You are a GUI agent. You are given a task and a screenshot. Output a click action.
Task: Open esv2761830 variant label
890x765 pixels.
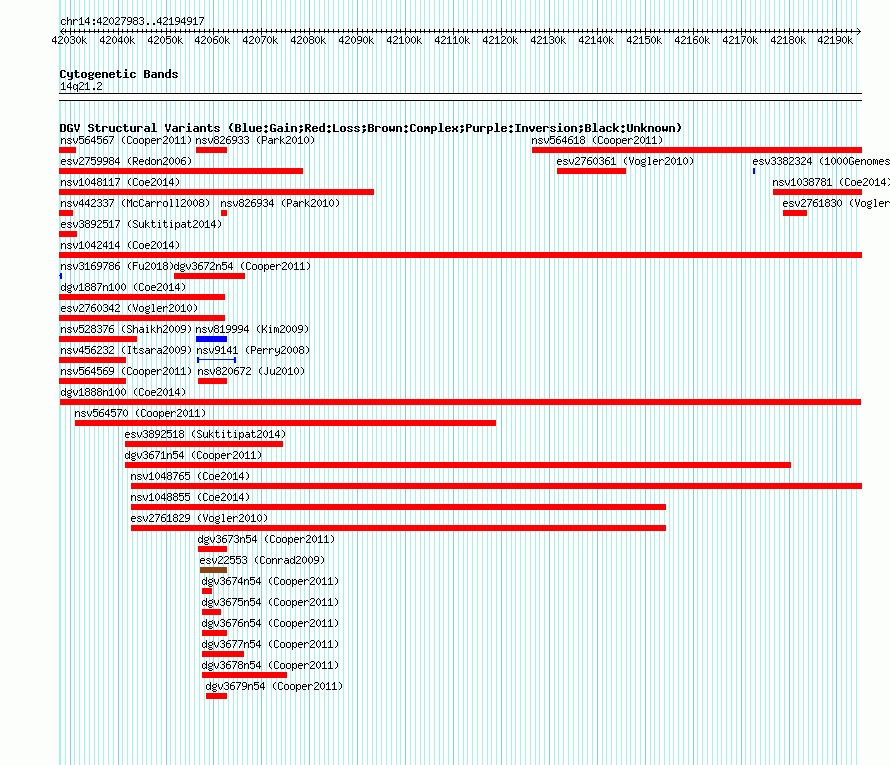click(x=836, y=203)
